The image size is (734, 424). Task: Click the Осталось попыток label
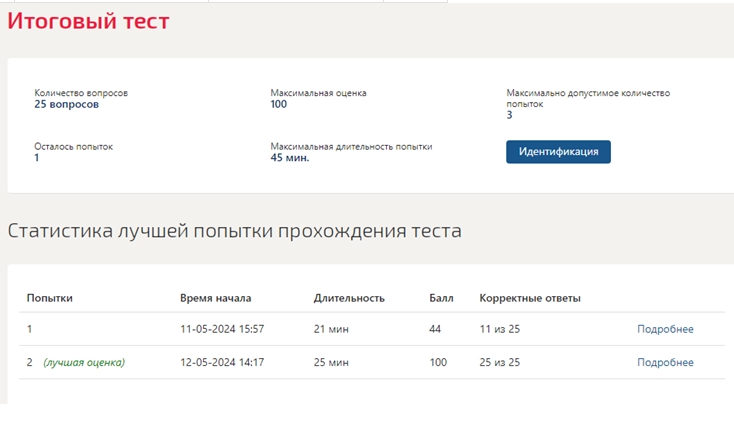pos(73,146)
